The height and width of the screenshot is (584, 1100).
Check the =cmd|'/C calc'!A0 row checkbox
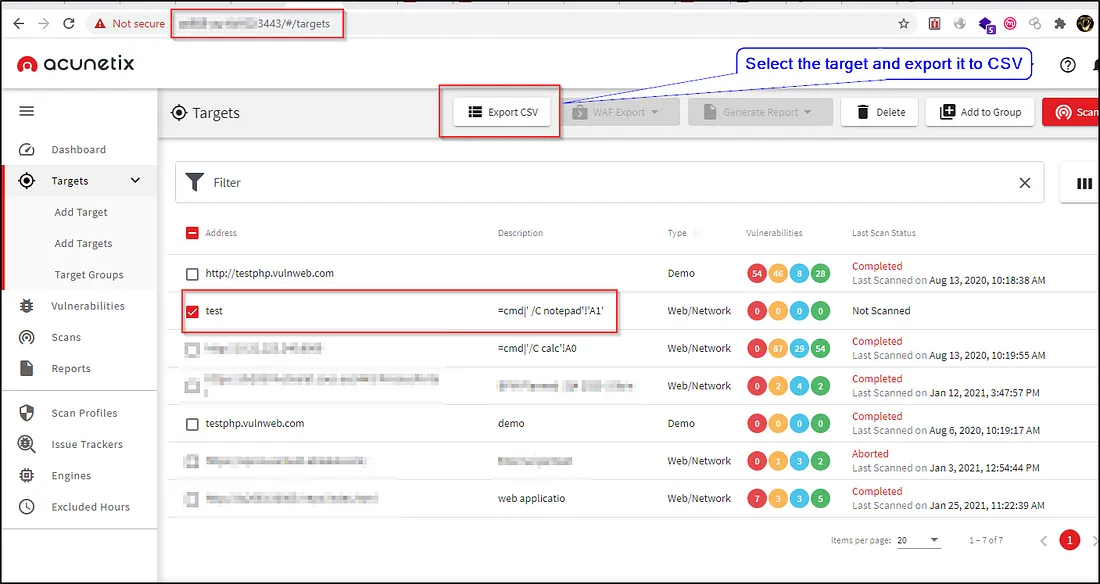[192, 349]
